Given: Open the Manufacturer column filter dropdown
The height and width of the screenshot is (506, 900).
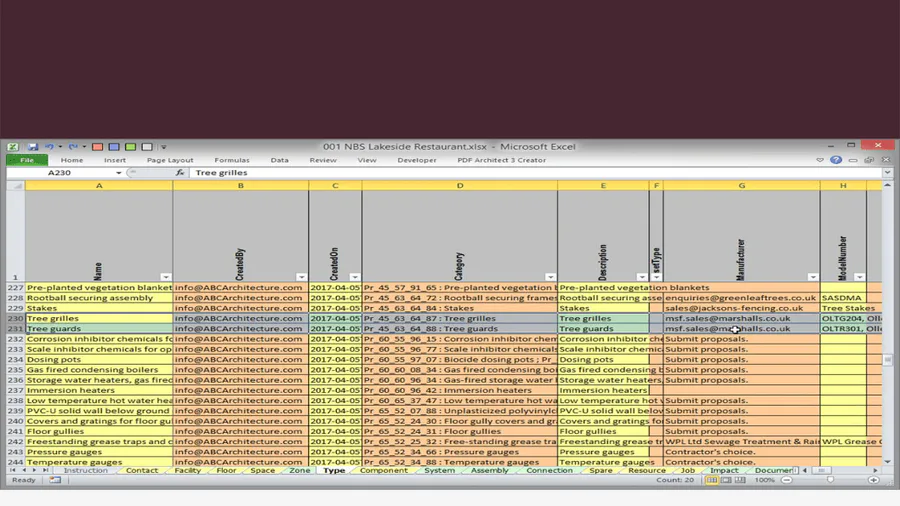Looking at the screenshot, I should click(x=813, y=277).
